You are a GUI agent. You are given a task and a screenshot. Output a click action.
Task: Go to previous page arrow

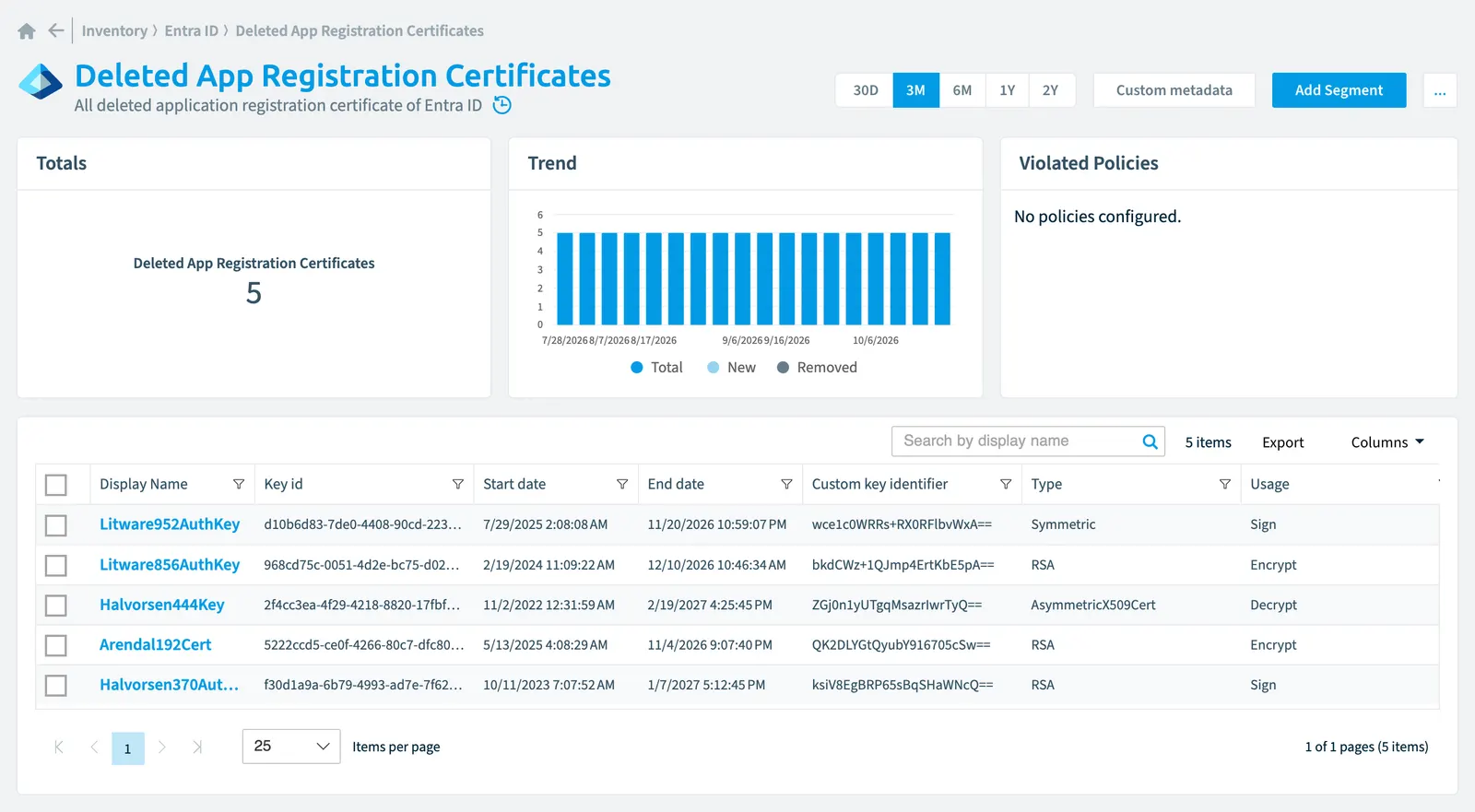pos(94,747)
